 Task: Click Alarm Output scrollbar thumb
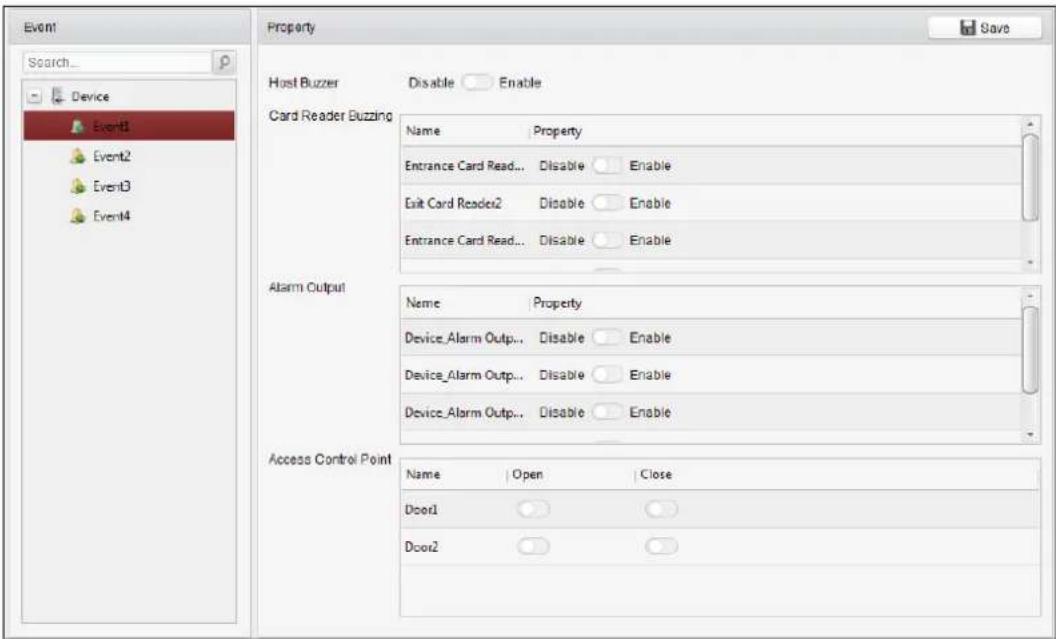1030,349
